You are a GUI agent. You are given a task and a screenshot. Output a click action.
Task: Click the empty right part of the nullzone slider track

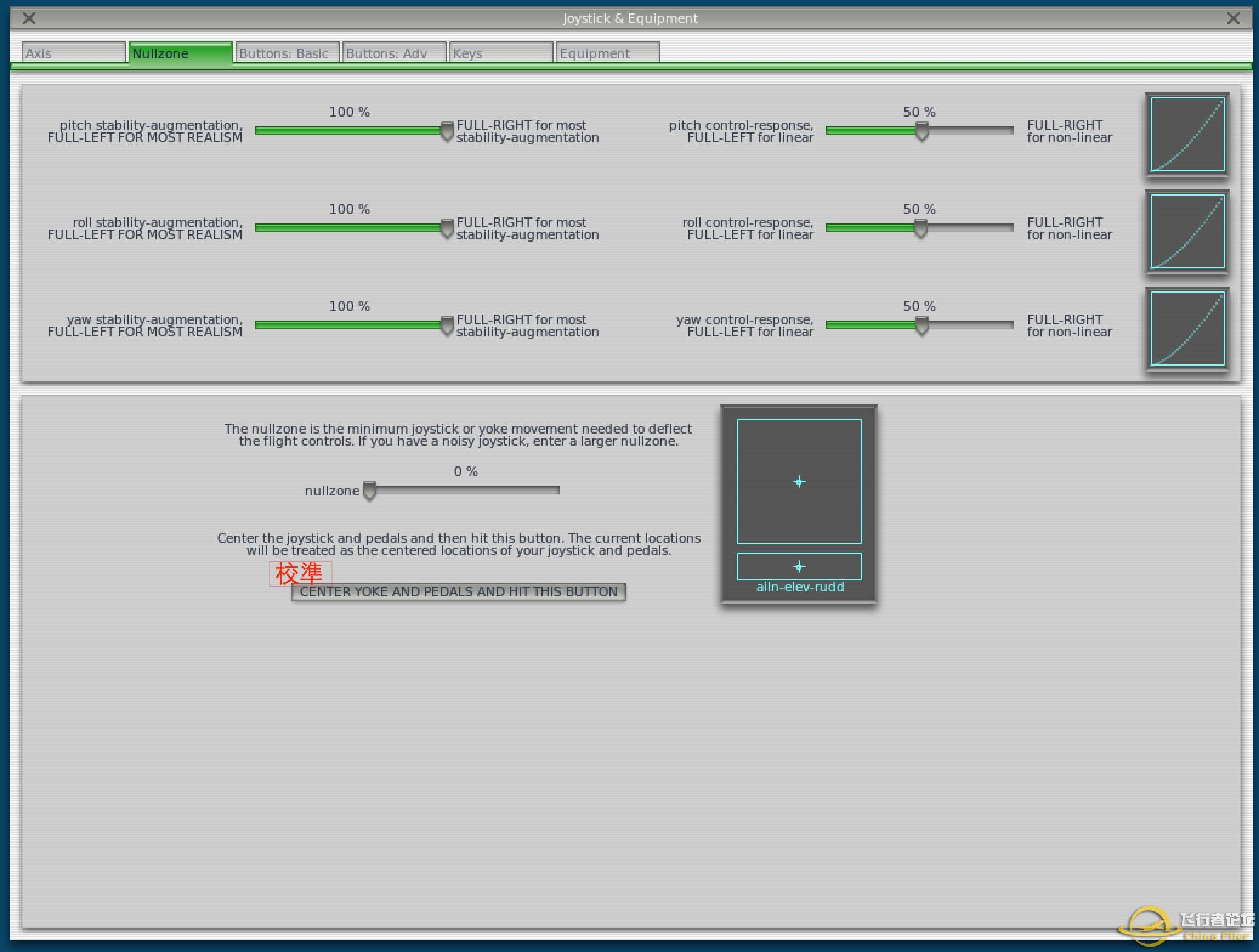[x=467, y=489]
